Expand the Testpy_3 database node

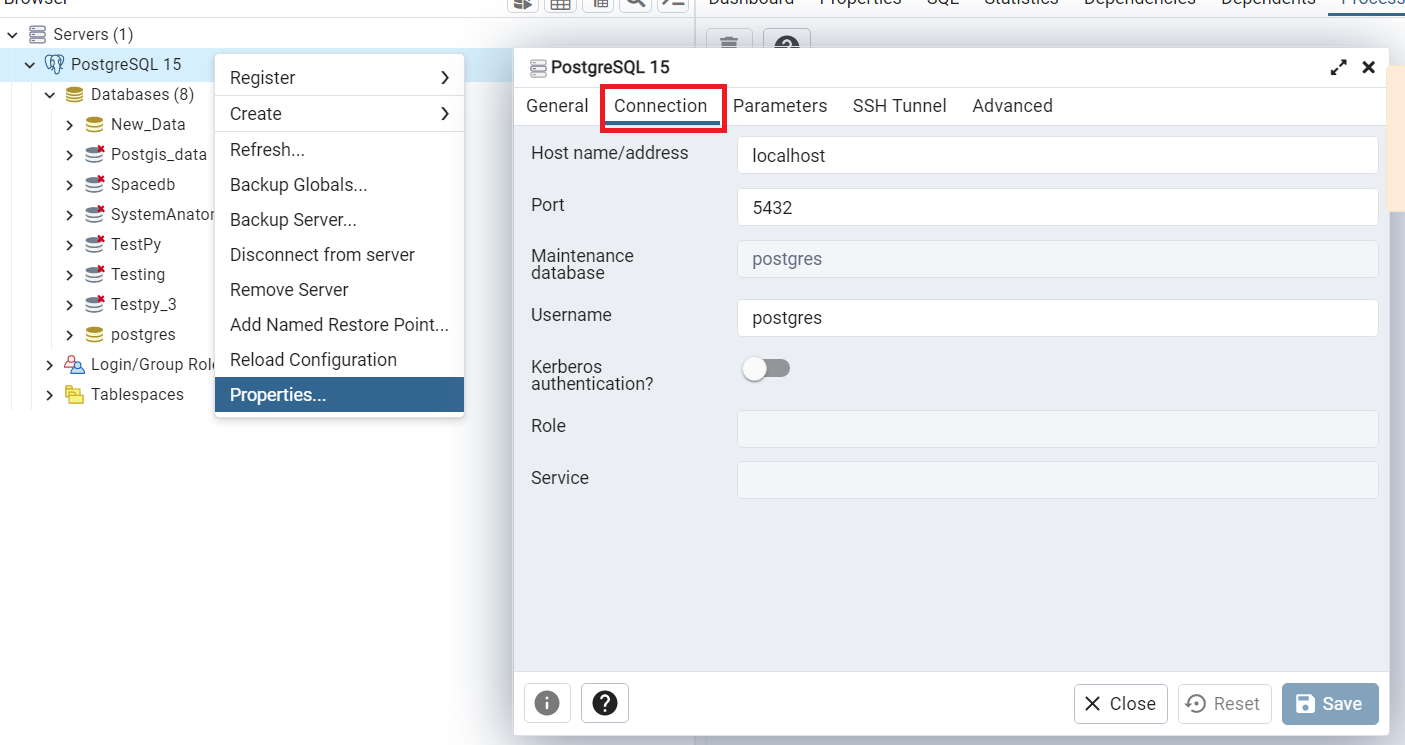[70, 305]
